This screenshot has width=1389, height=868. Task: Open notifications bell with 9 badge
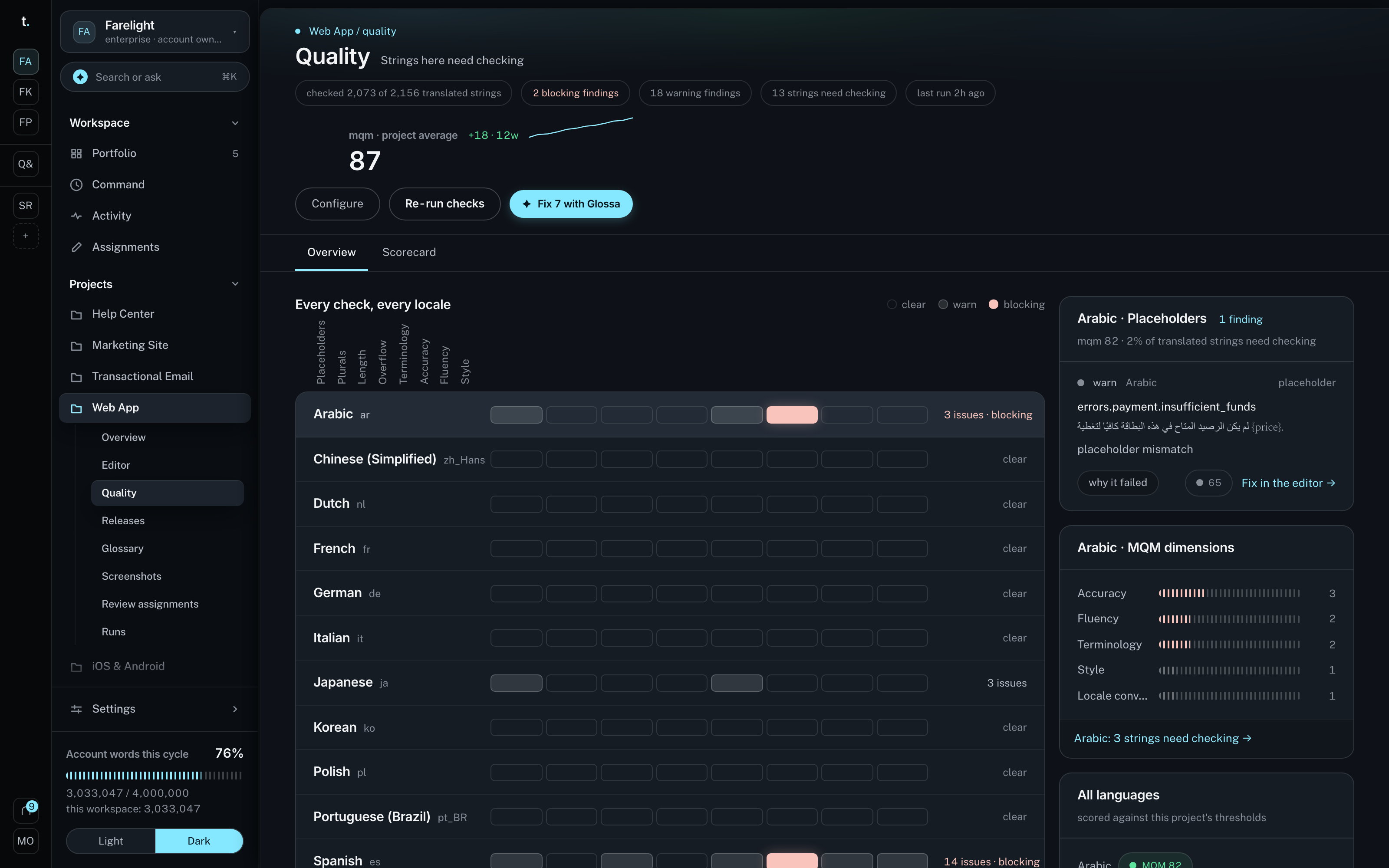(26, 810)
